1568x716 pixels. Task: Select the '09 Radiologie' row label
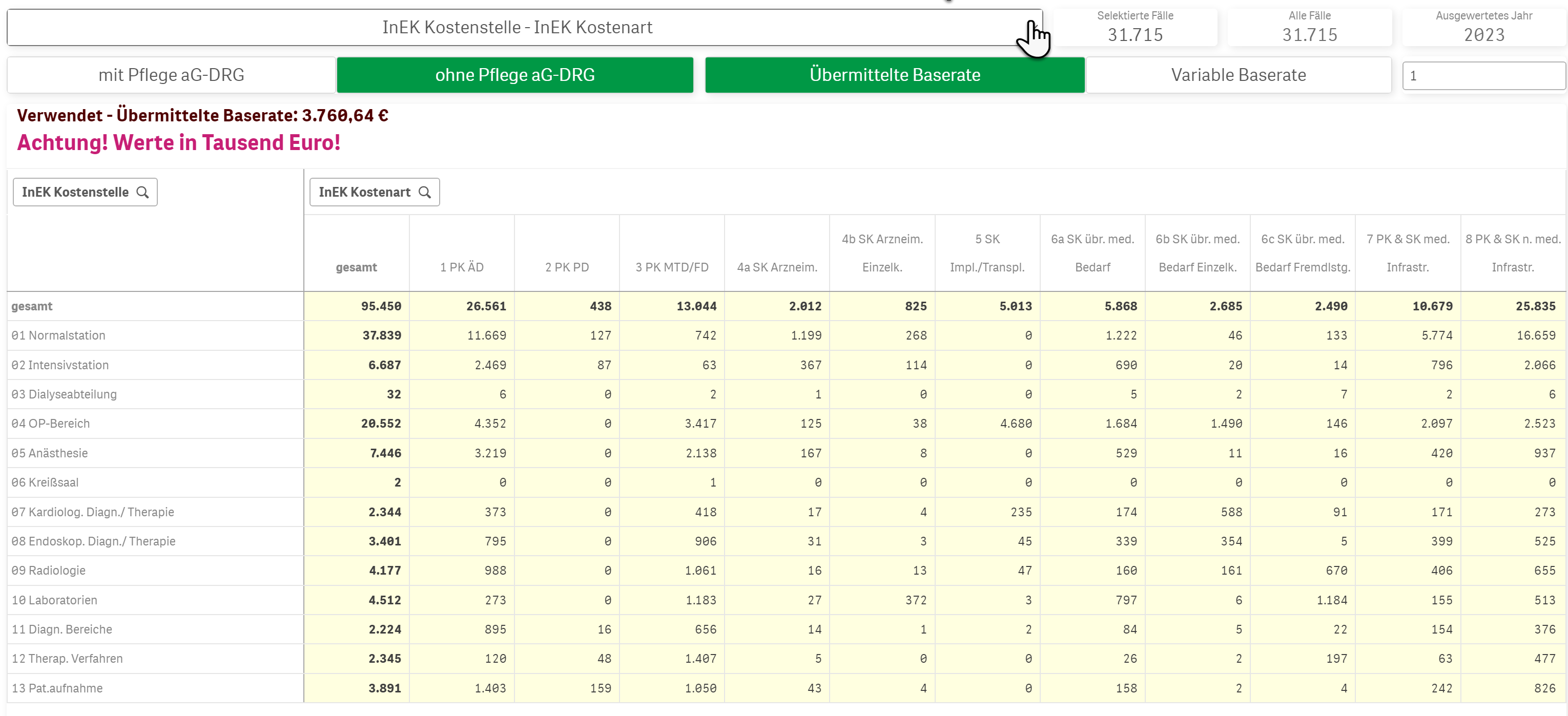pos(49,571)
